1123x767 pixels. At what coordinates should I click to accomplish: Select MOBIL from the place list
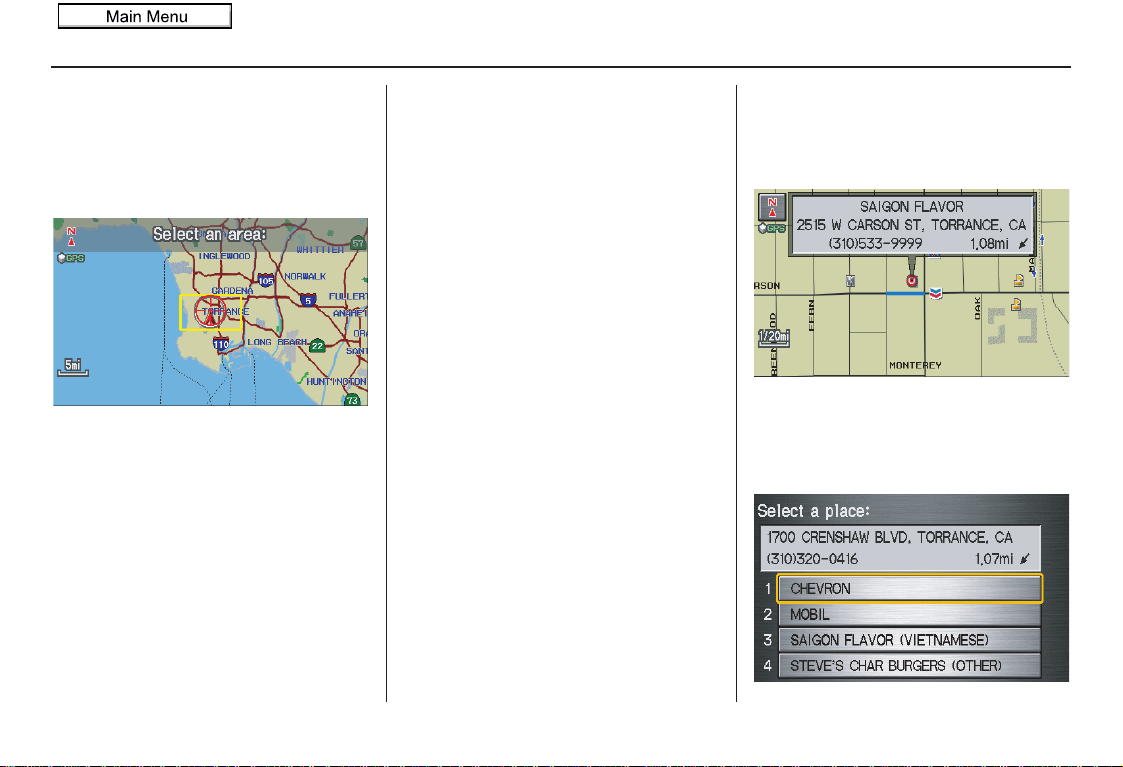[x=910, y=614]
